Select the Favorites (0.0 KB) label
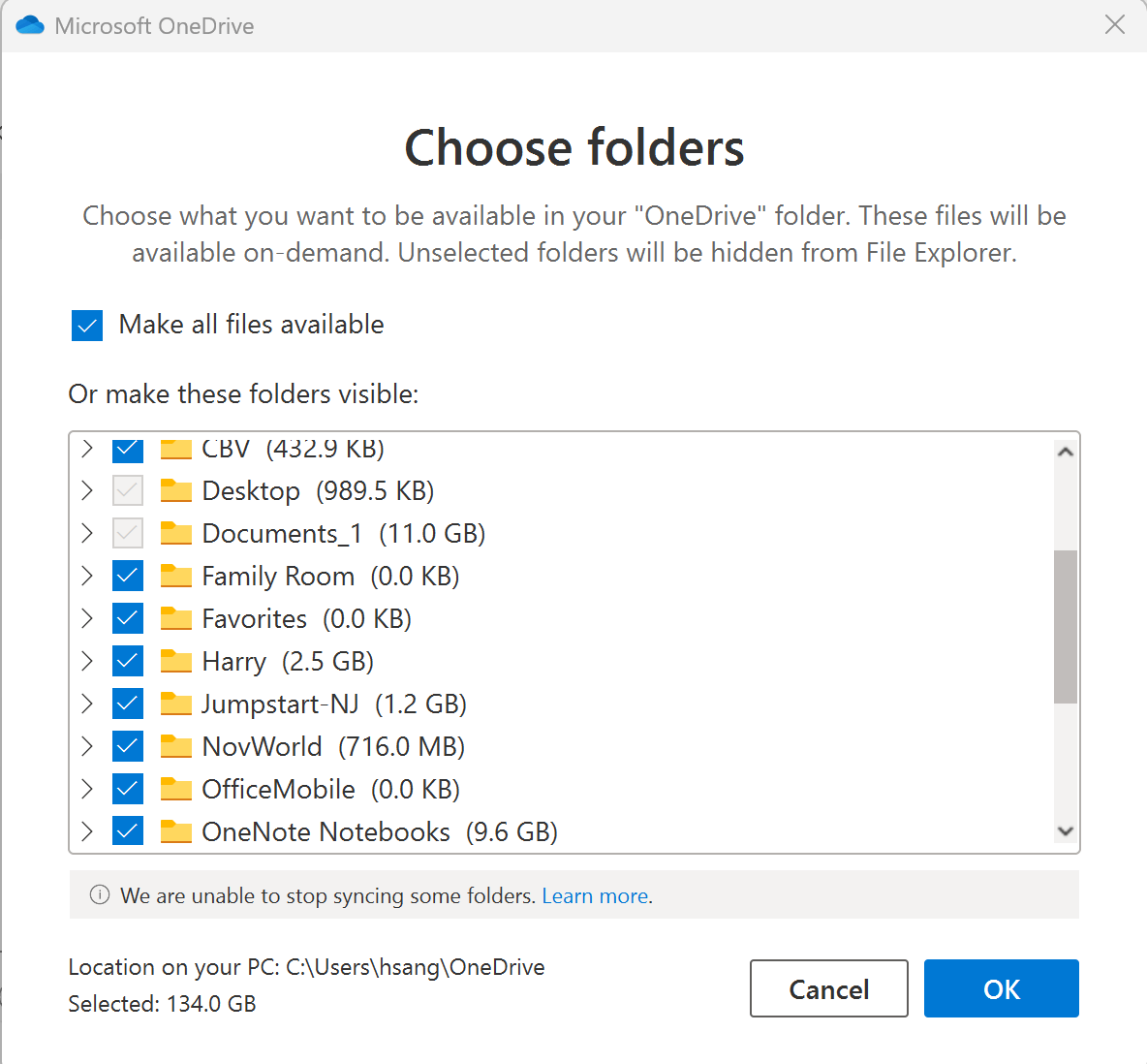The image size is (1147, 1064). point(306,619)
